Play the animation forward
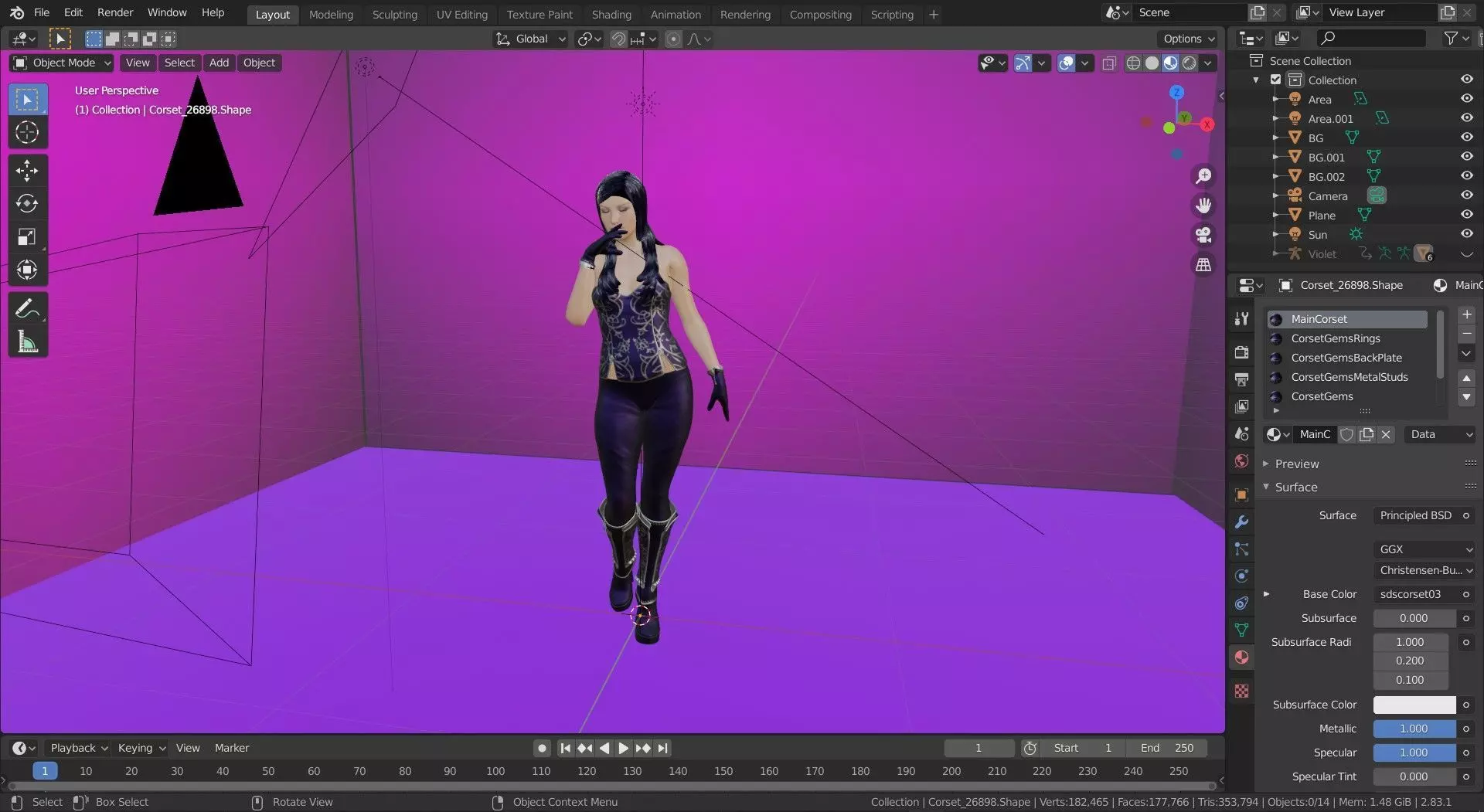This screenshot has height=812, width=1484. [623, 748]
